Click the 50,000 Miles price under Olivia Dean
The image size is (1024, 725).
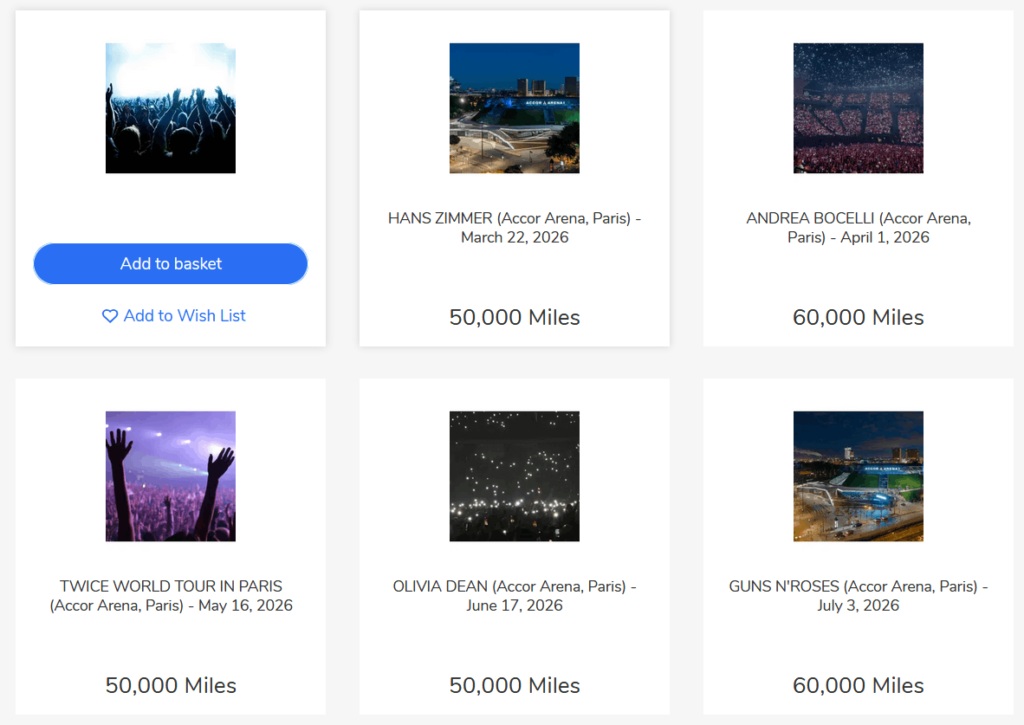[514, 686]
